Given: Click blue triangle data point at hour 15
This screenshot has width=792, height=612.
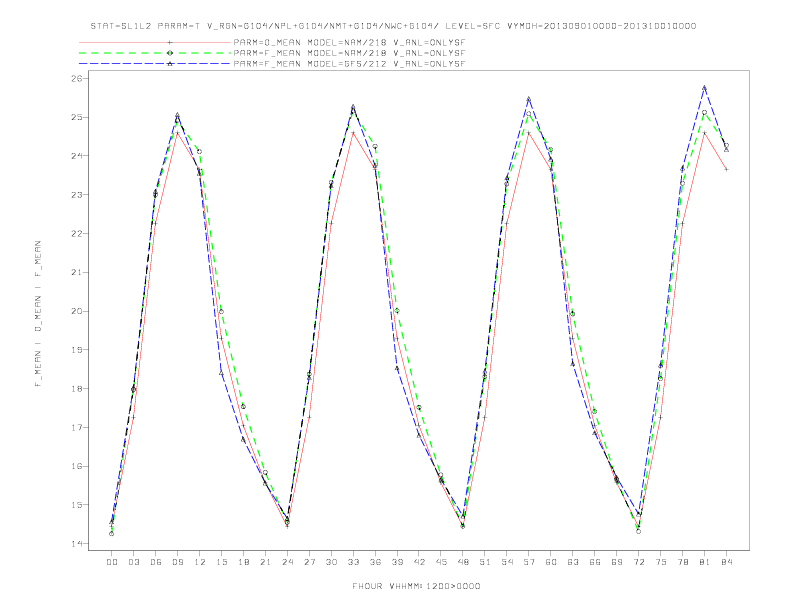Looking at the screenshot, I should 221,373.
